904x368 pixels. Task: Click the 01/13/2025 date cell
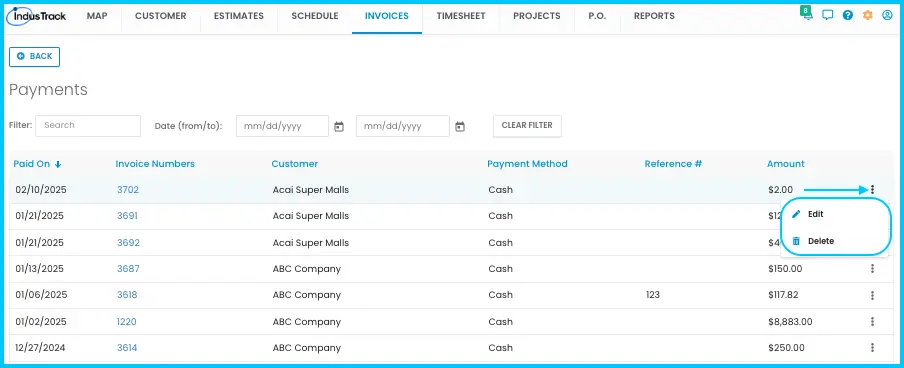[40, 269]
